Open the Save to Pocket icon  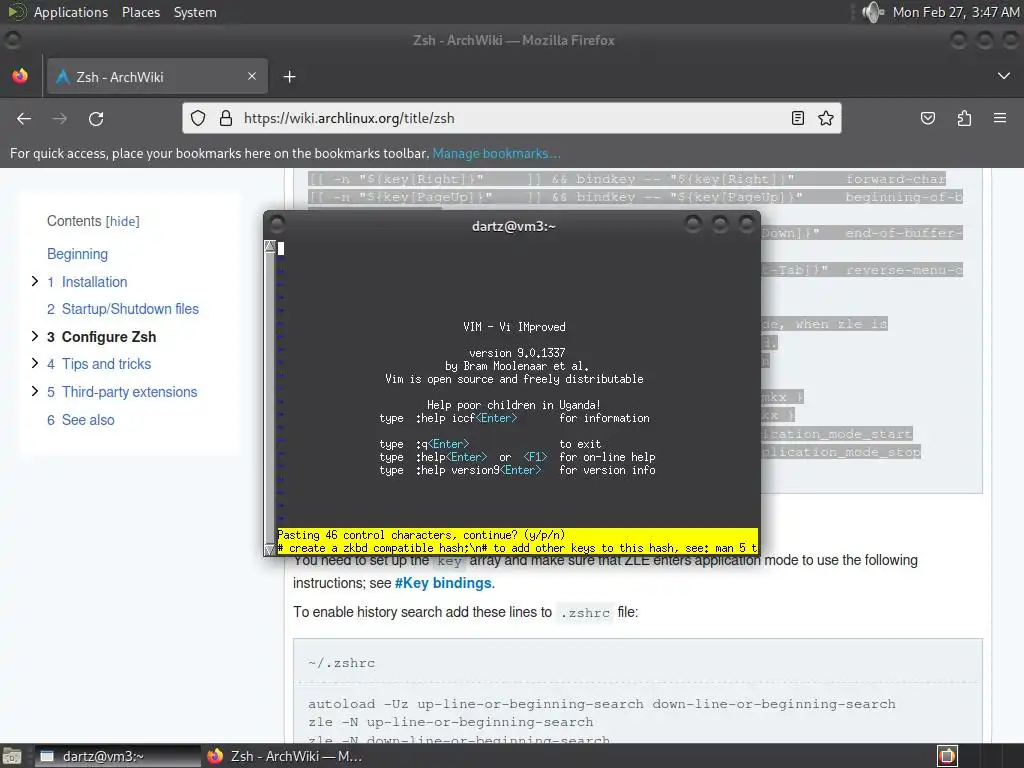tap(927, 118)
